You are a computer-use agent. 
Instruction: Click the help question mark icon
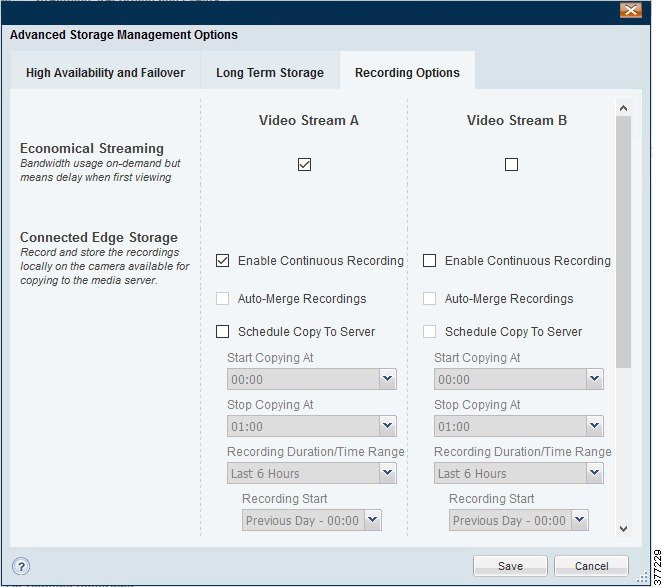point(22,566)
